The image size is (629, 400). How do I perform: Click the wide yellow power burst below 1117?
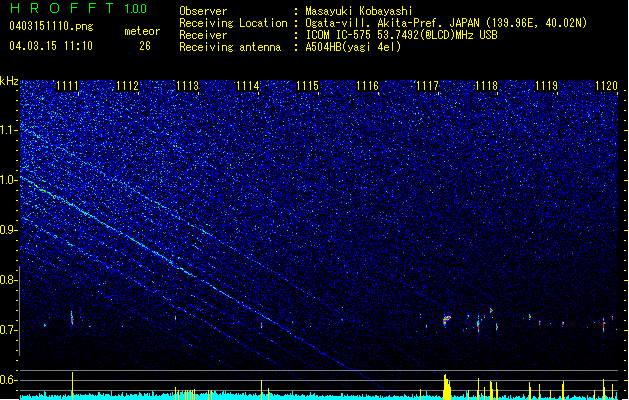click(x=447, y=387)
